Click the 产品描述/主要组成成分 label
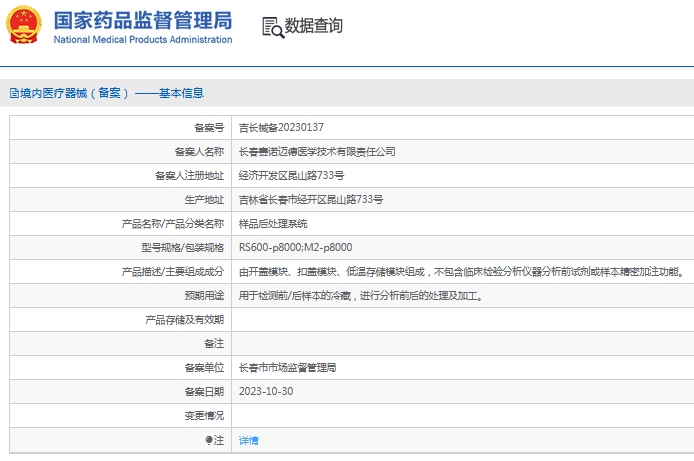Screen dimensions: 694x461 click(x=173, y=272)
